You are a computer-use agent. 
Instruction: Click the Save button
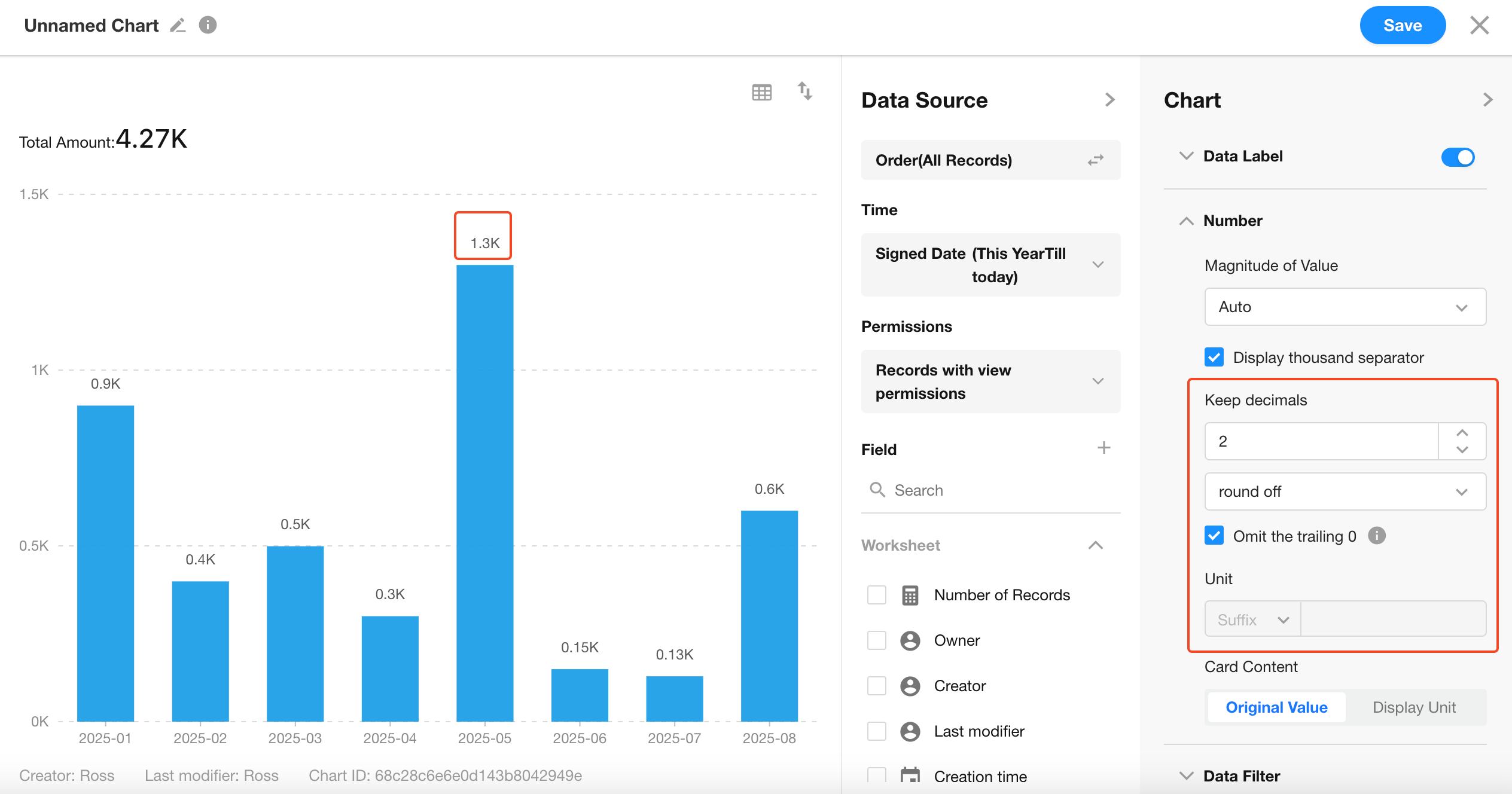click(1402, 26)
